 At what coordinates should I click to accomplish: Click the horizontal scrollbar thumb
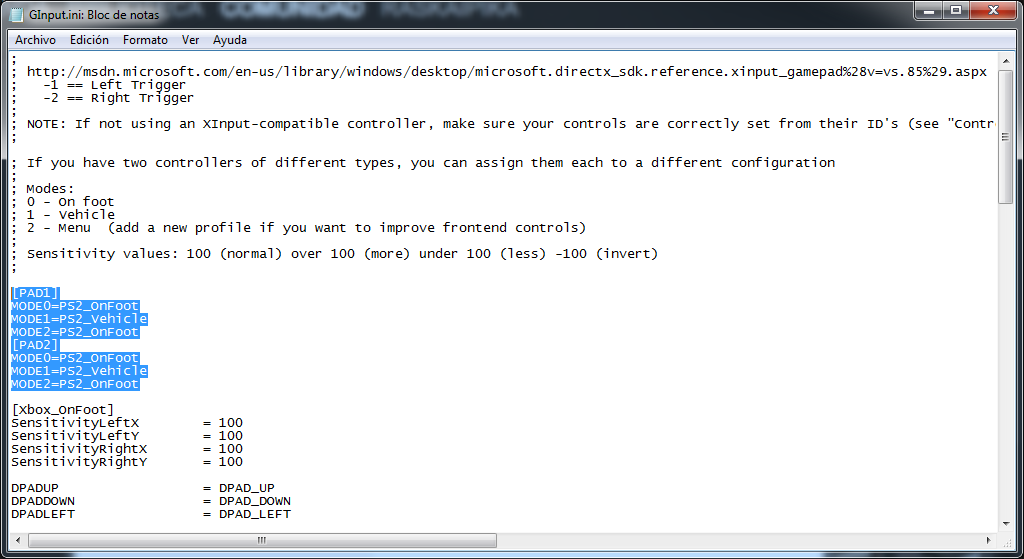262,541
